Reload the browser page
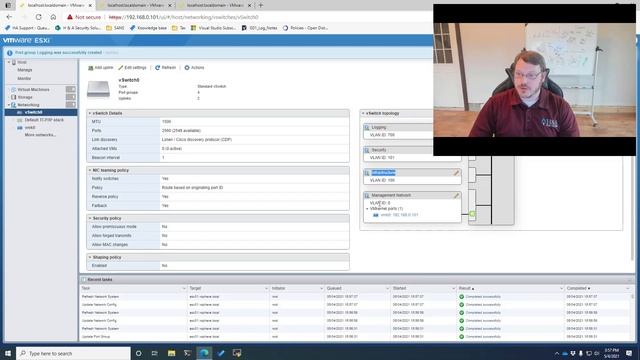The width and height of the screenshot is (640, 360). (x=38, y=17)
